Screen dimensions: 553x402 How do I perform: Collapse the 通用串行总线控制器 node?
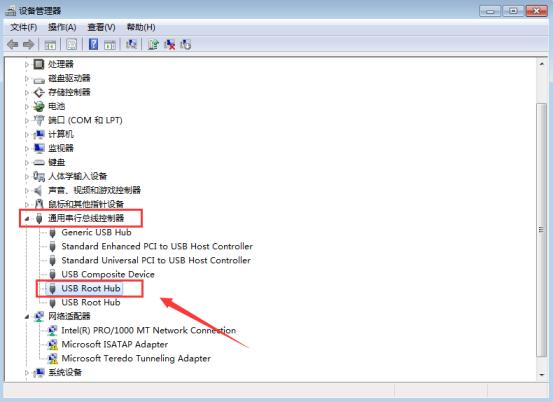tap(27, 219)
